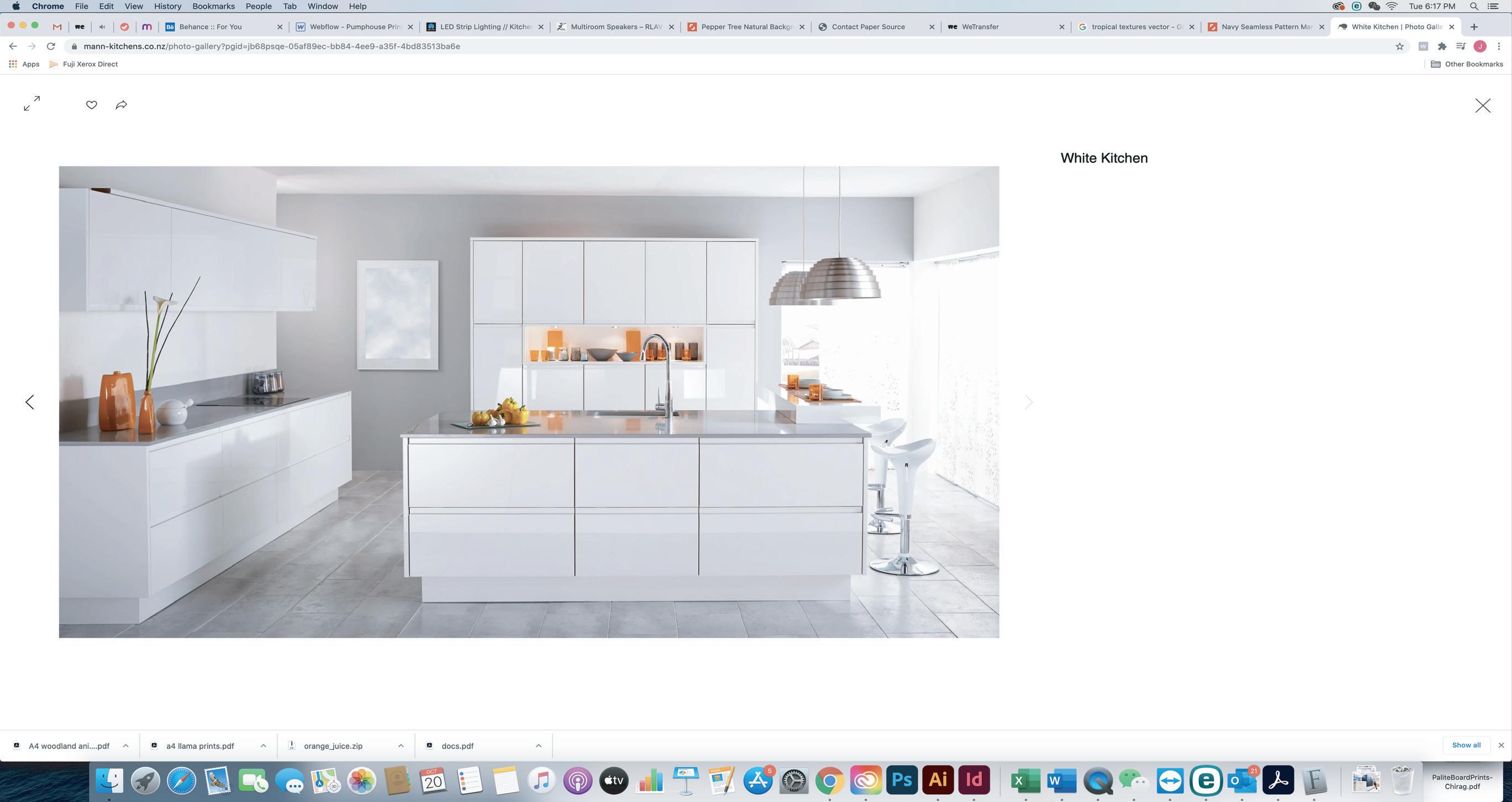The image size is (1512, 802).
Task: Expand options for orange_juice.zip download
Action: pyautogui.click(x=401, y=746)
